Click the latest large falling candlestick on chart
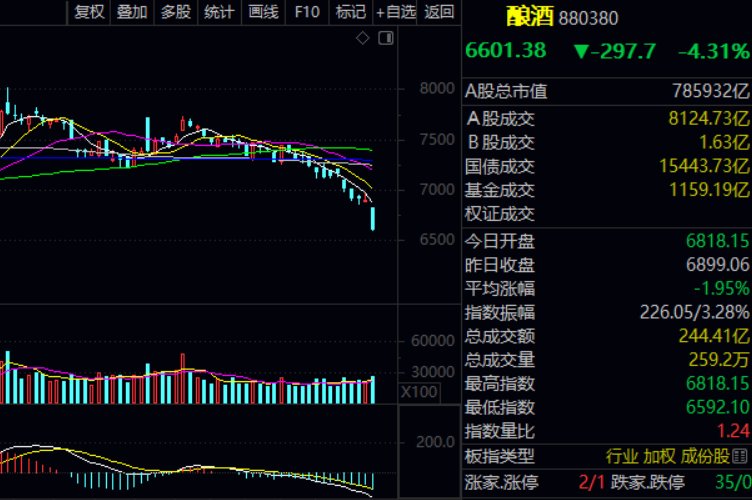Image resolution: width=752 pixels, height=500 pixels. 373,218
